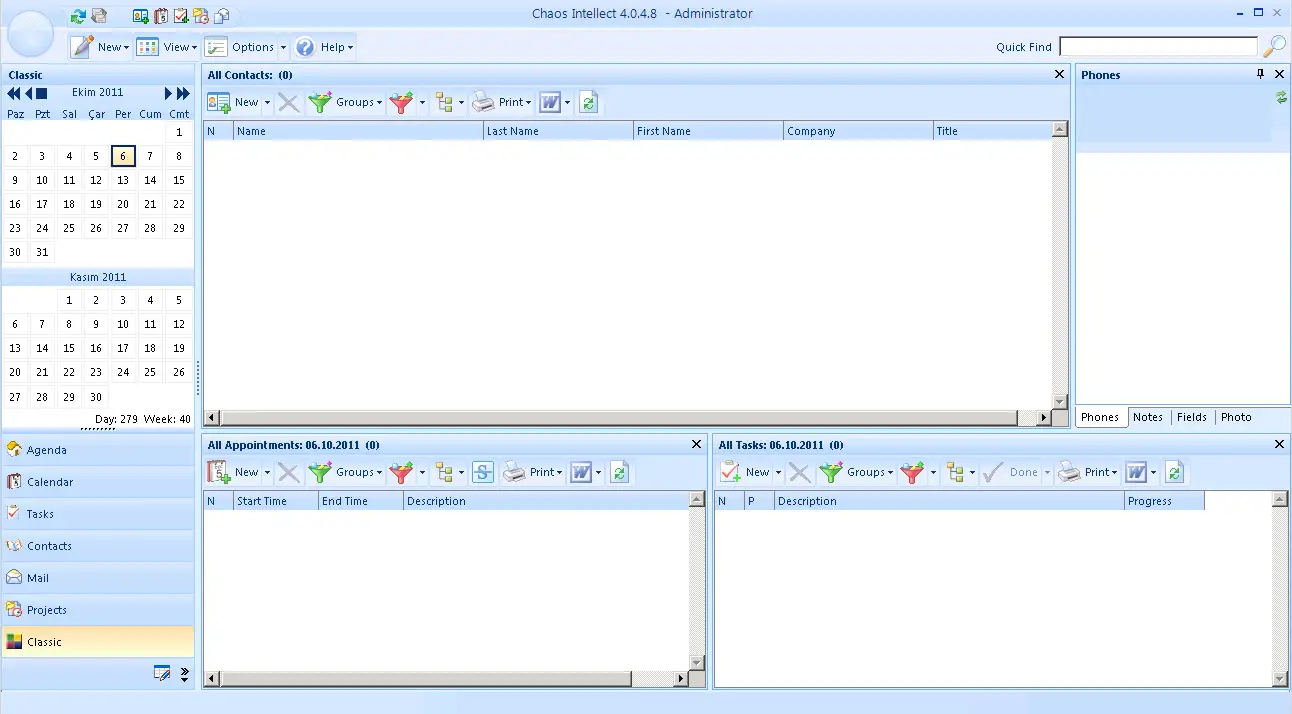
Task: Click New in the All Appointments toolbar
Action: pos(232,472)
